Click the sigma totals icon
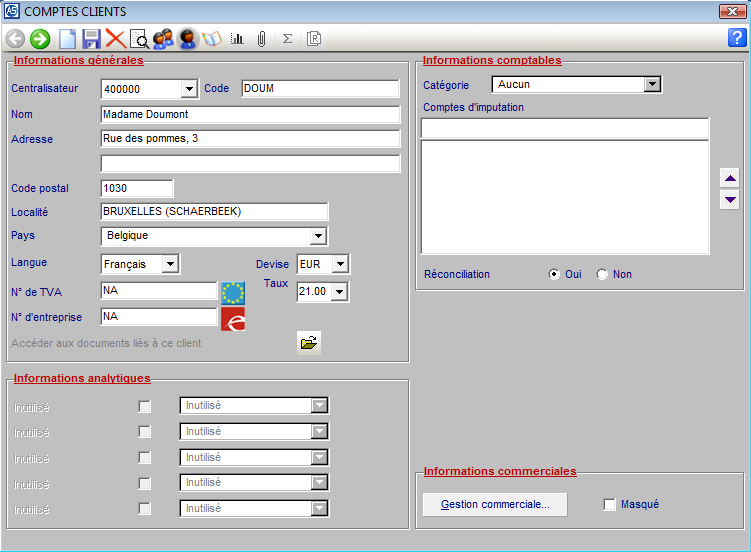 click(288, 39)
